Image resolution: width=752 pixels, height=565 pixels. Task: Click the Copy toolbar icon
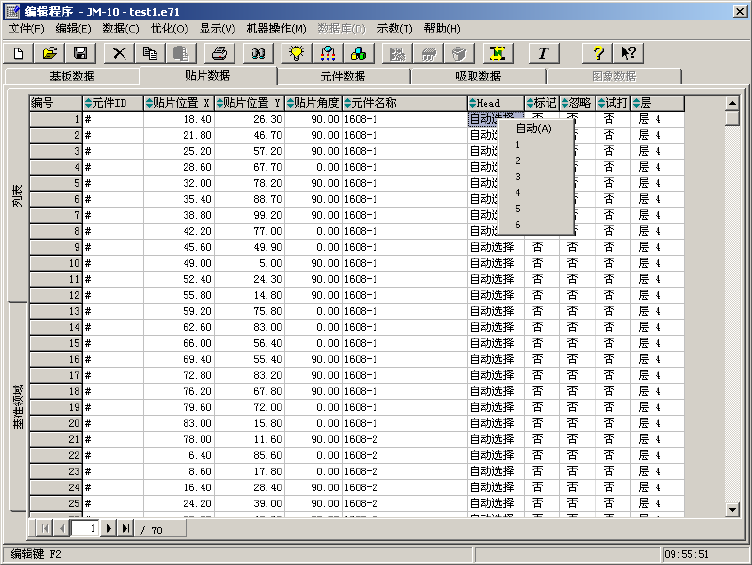click(150, 53)
